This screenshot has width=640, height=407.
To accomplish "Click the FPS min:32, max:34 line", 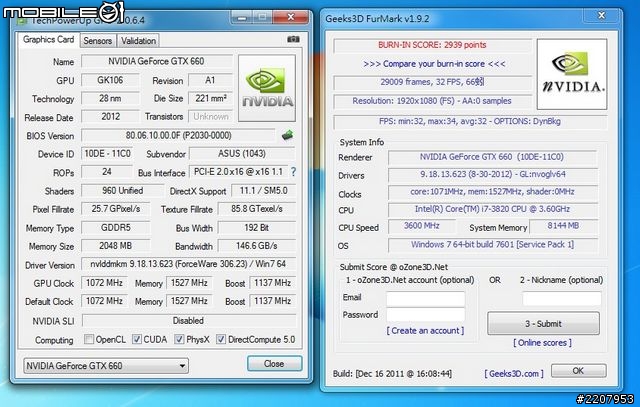I will click(470, 121).
